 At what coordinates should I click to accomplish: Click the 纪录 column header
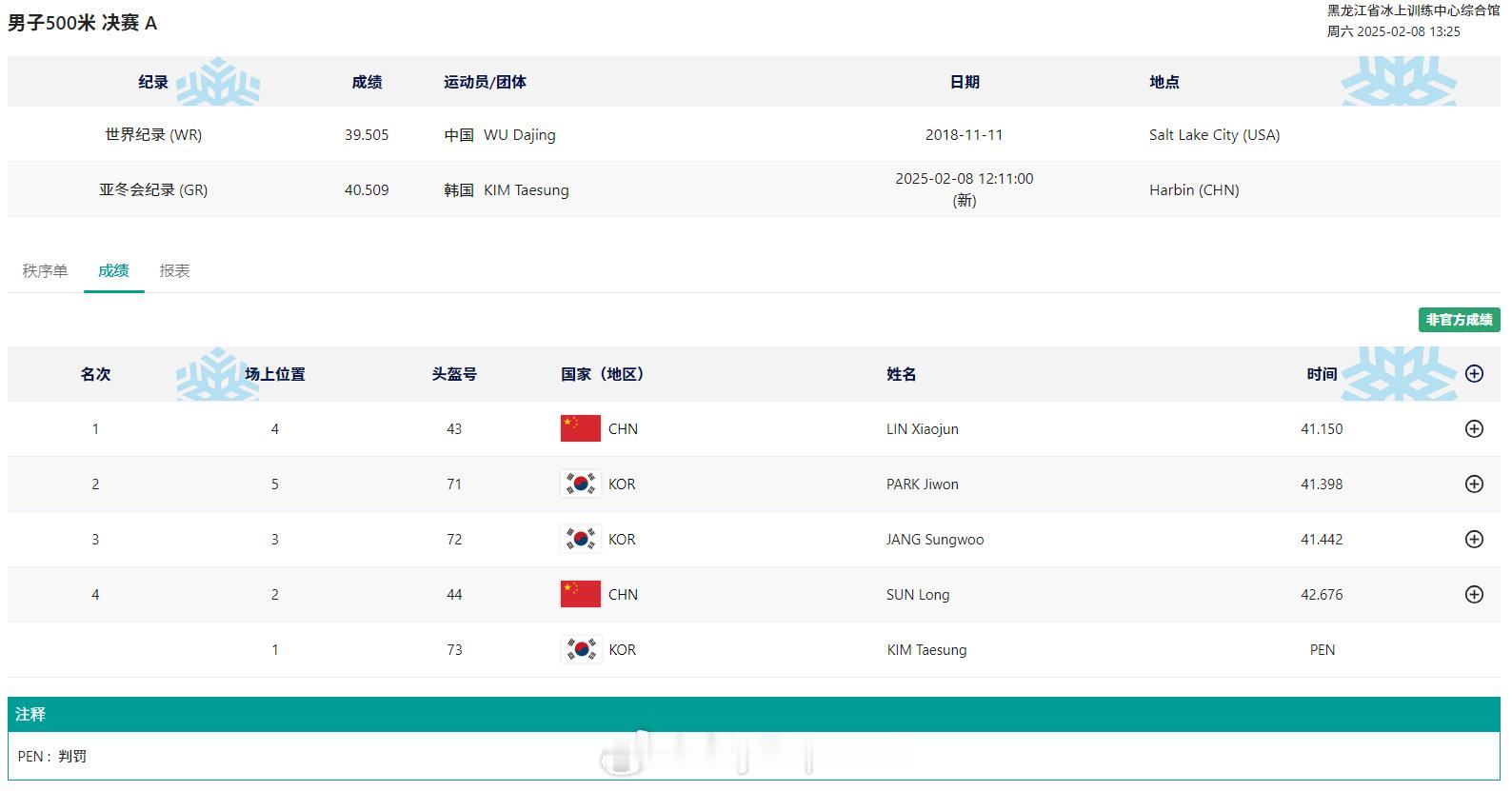(153, 83)
